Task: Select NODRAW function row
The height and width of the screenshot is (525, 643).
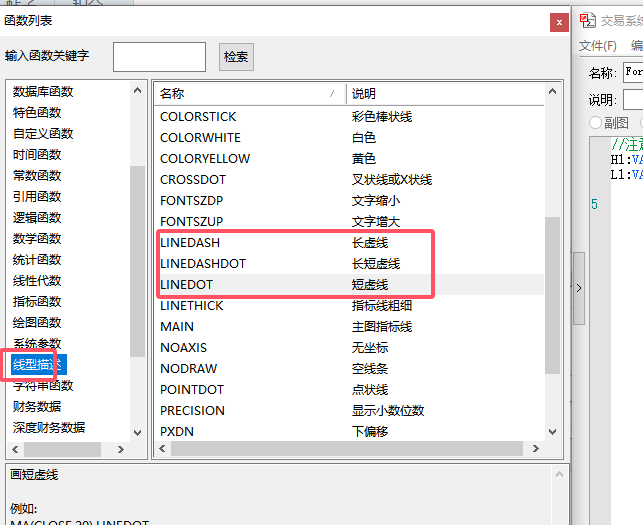Action: point(349,368)
